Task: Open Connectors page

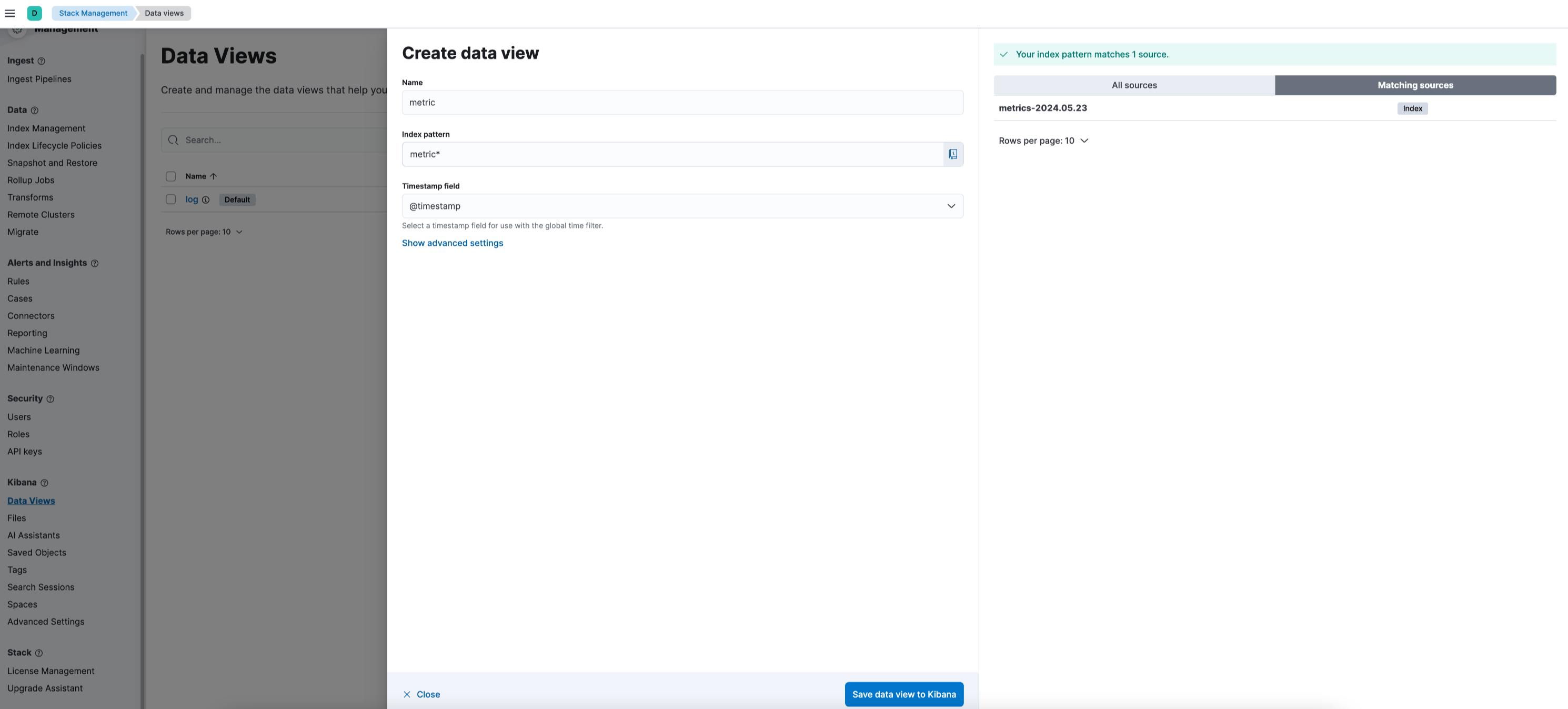Action: (31, 316)
